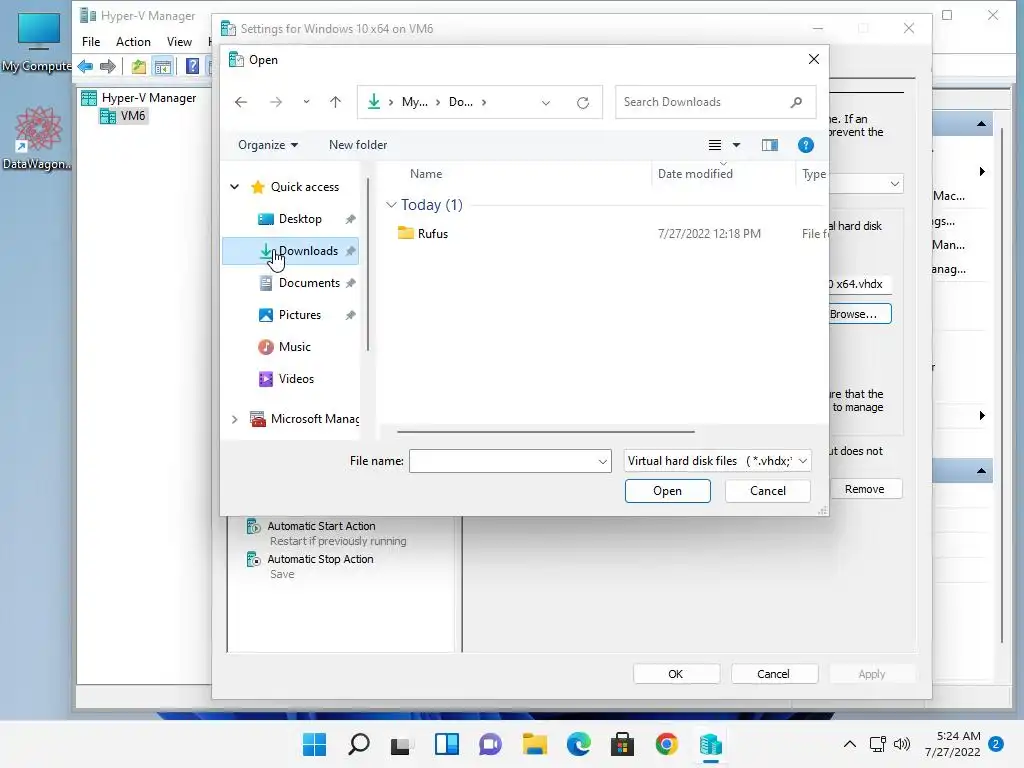
Task: Collapse the Quick access tree
Action: [x=234, y=187]
